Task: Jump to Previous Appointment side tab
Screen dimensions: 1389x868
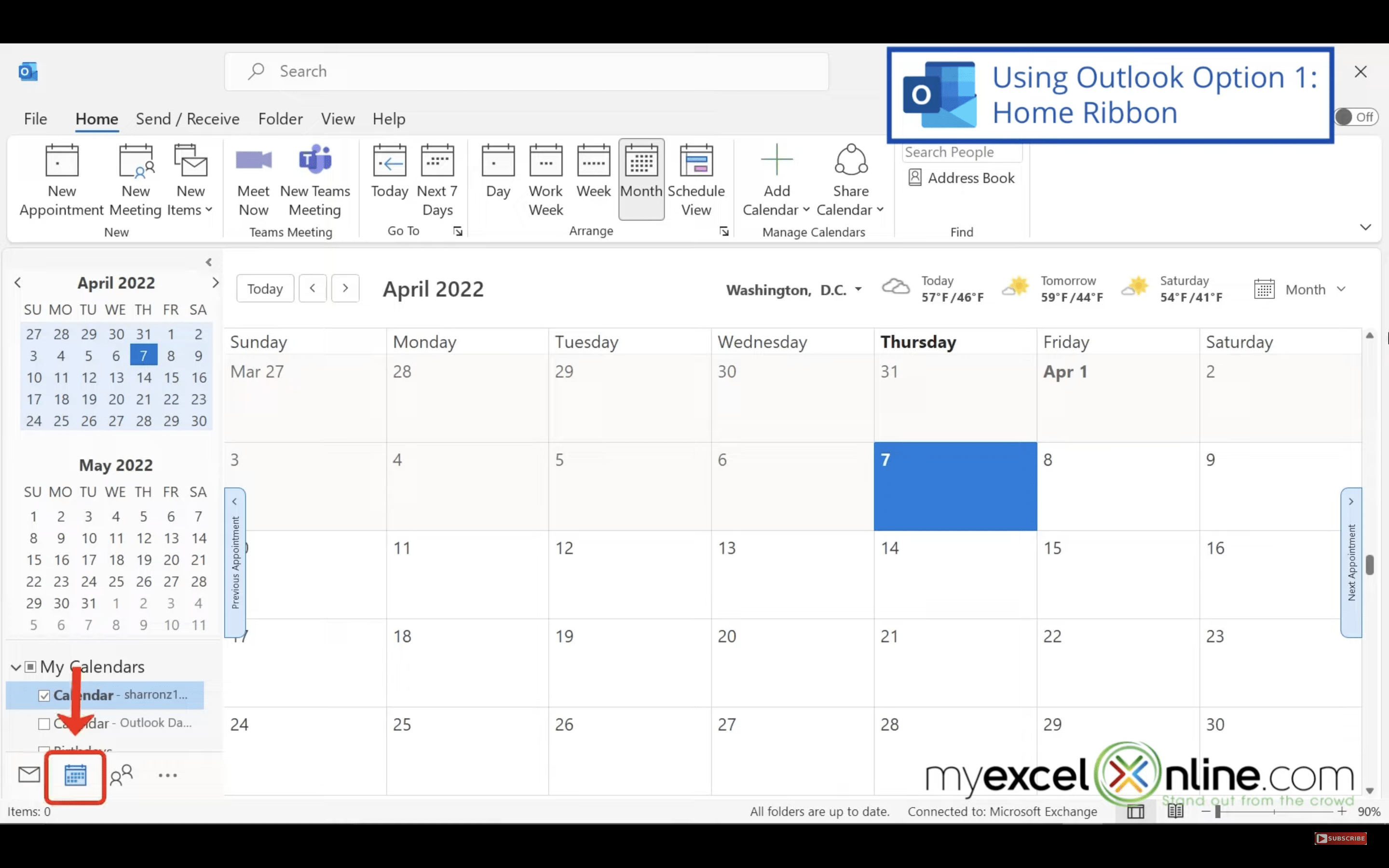Action: 235,562
